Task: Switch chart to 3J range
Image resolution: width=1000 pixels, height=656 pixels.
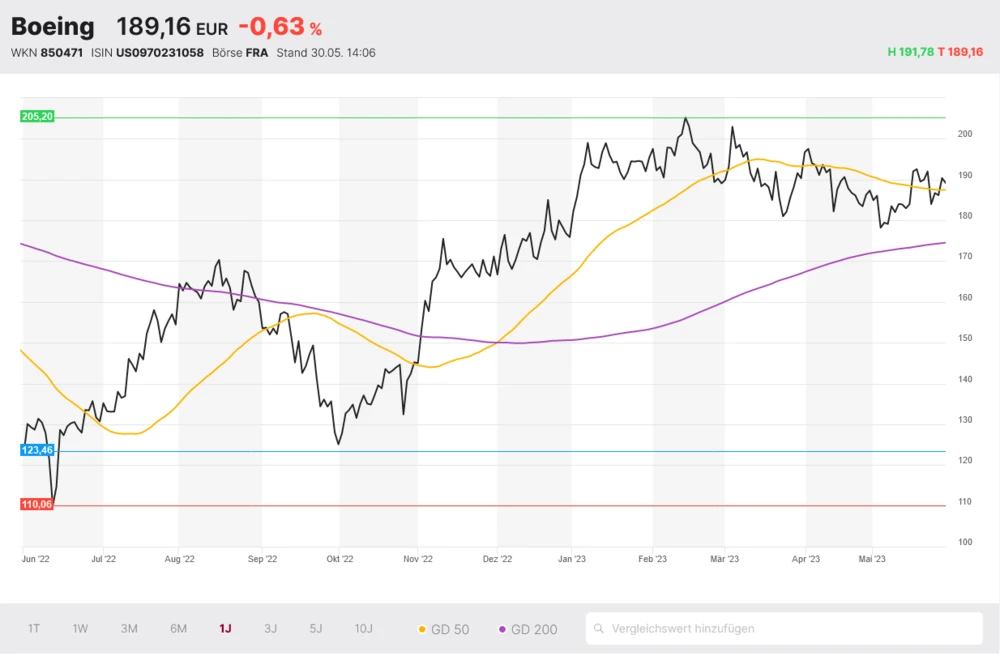Action: click(x=270, y=629)
